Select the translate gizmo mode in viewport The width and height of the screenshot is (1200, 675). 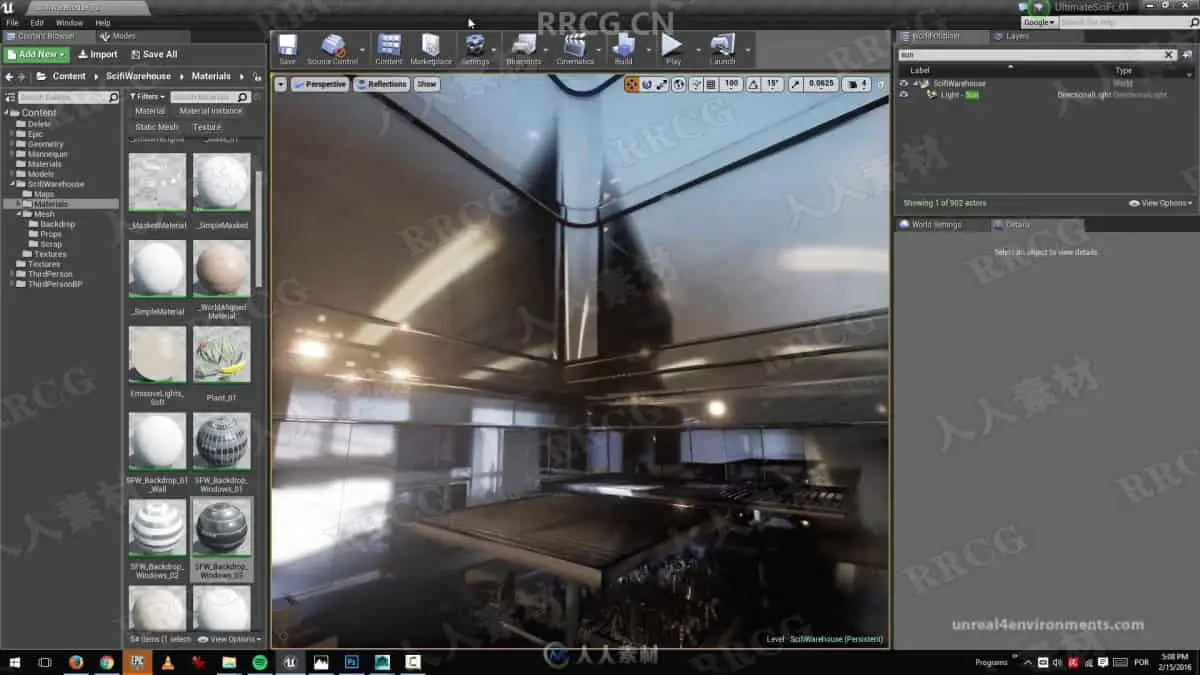coord(632,85)
